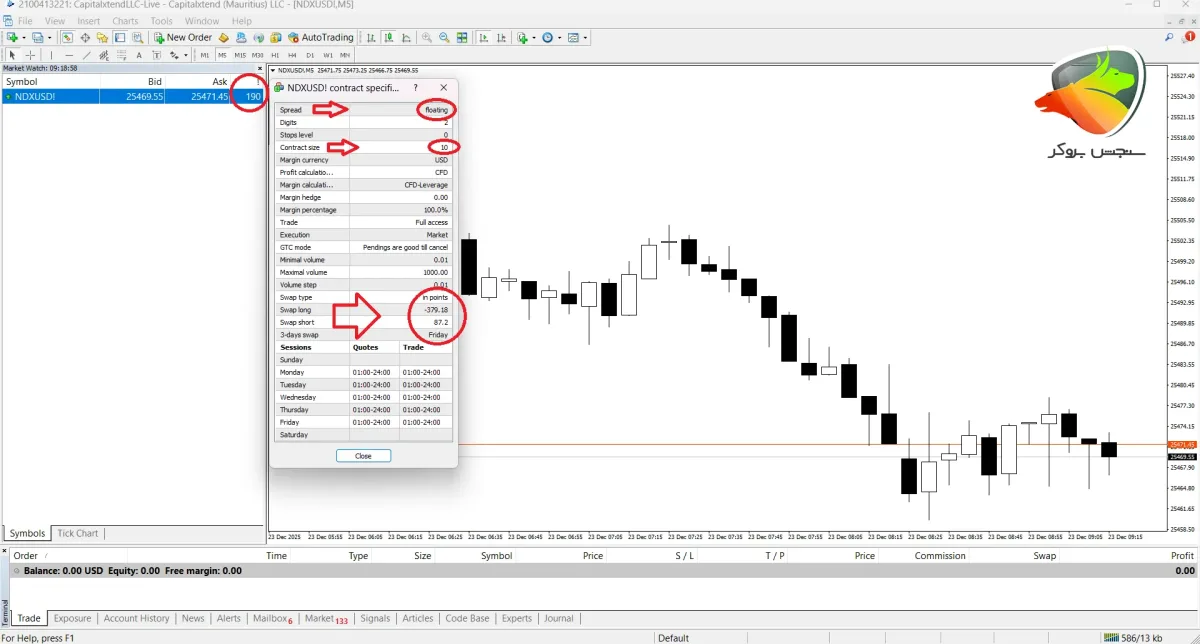This screenshot has height=644, width=1200.
Task: Toggle chart Auto Scroll
Action: (x=483, y=37)
